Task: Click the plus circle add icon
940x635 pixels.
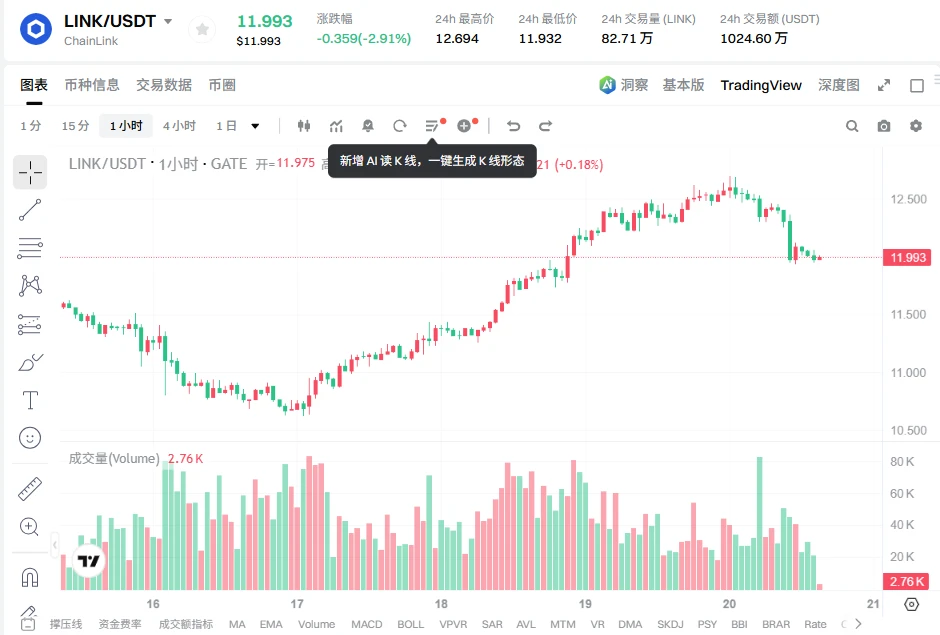Action: 464,126
